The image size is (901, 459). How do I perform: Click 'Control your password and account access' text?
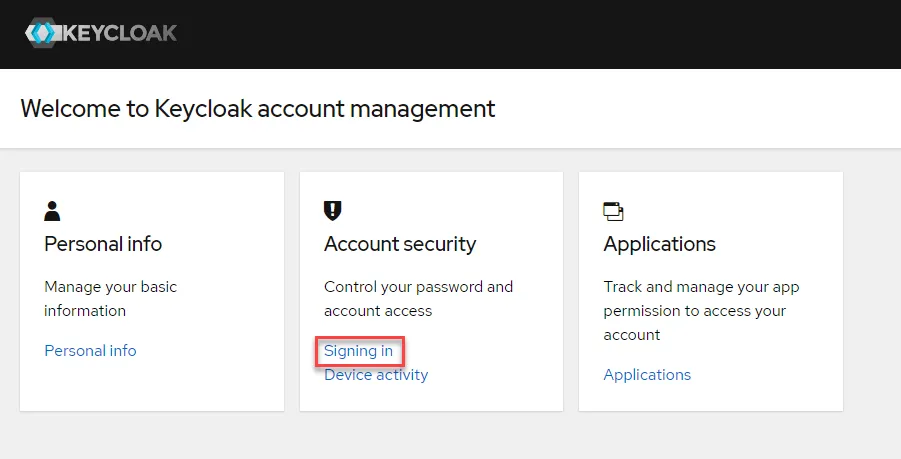tap(418, 299)
